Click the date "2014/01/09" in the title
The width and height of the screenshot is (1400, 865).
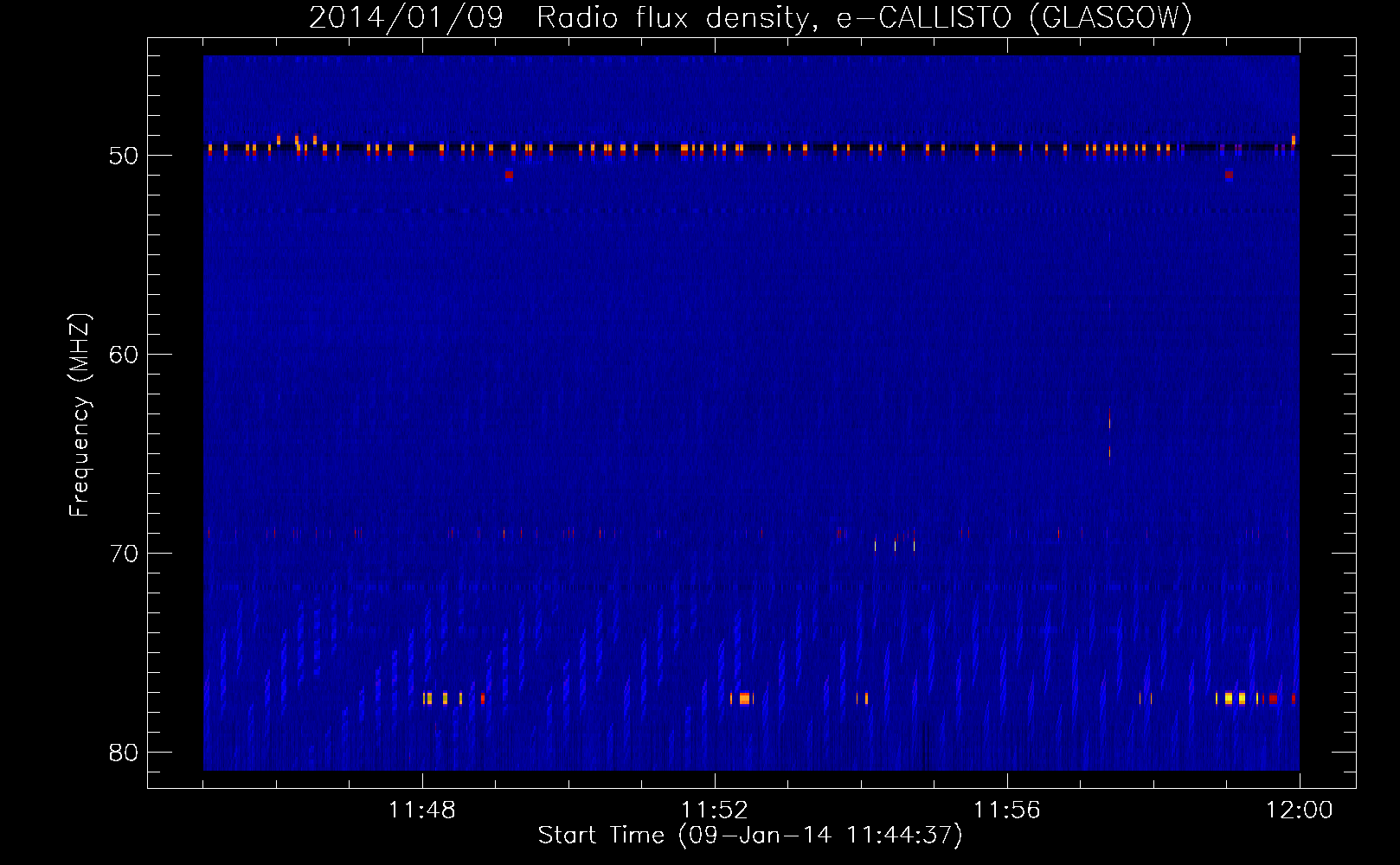[x=407, y=17]
